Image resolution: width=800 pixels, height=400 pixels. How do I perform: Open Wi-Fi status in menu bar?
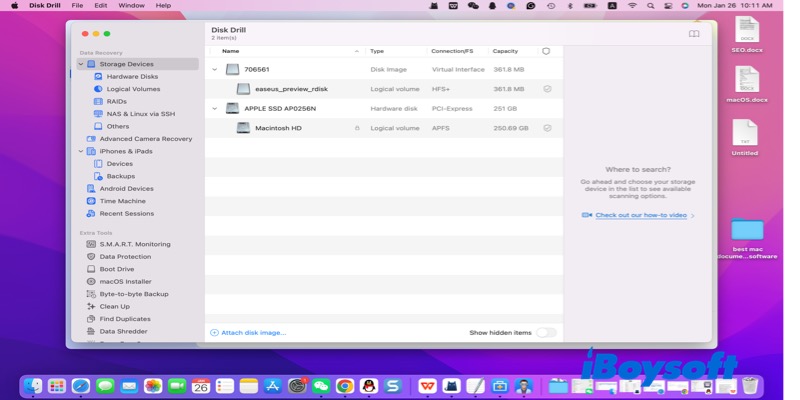[632, 5]
